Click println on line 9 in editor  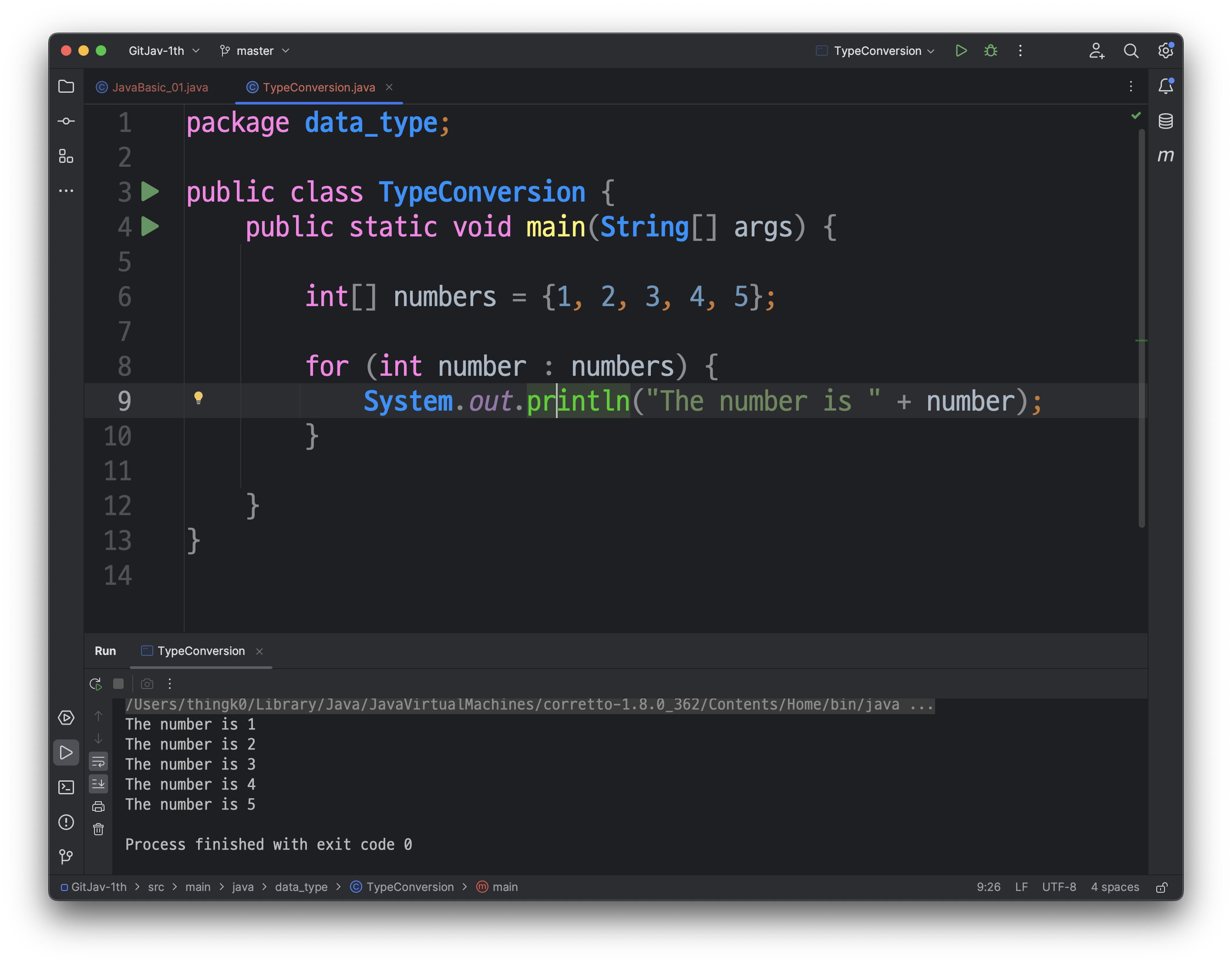coord(578,401)
